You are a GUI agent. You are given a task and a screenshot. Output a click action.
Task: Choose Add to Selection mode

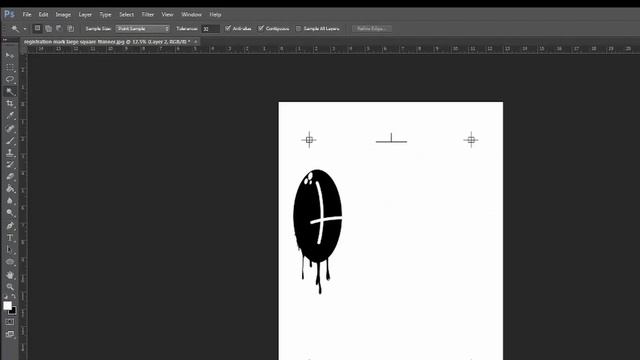tap(48, 29)
